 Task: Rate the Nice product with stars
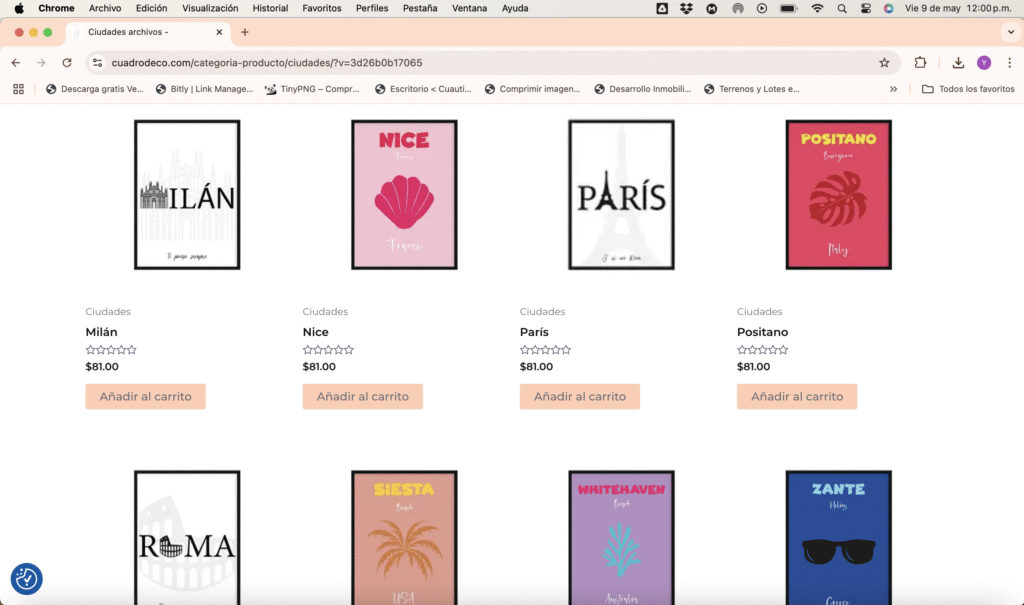point(328,350)
